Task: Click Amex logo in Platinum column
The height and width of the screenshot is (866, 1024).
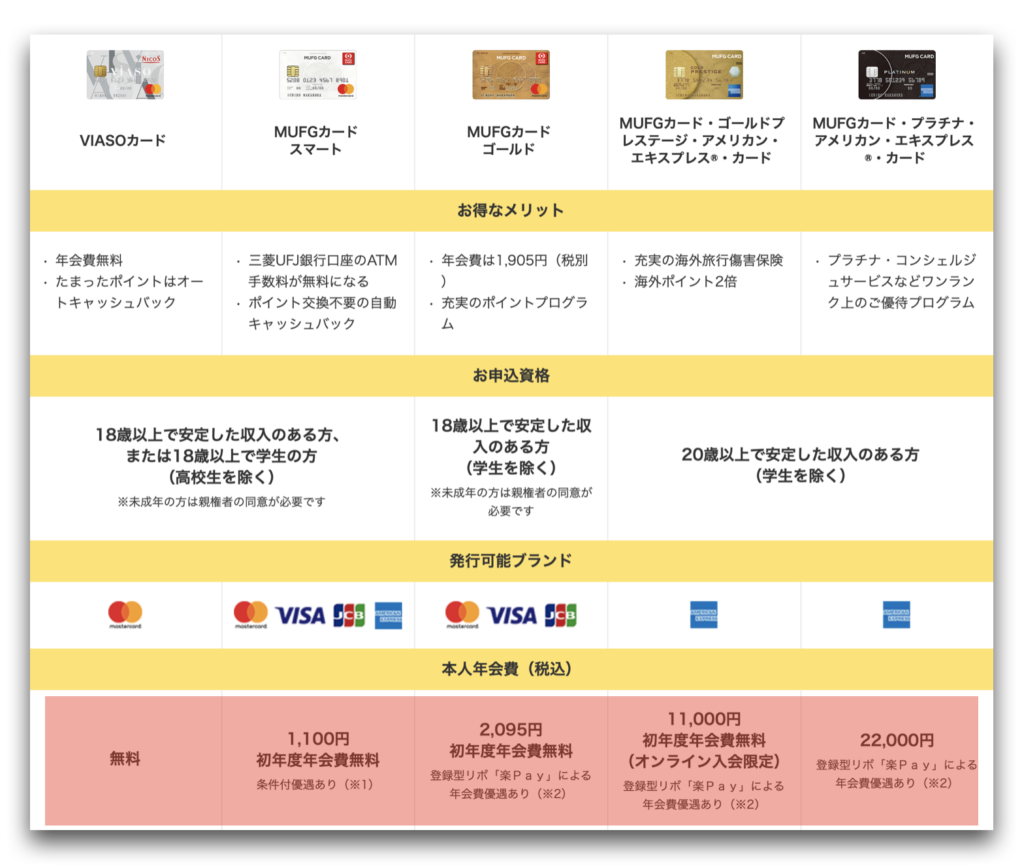Action: click(897, 615)
